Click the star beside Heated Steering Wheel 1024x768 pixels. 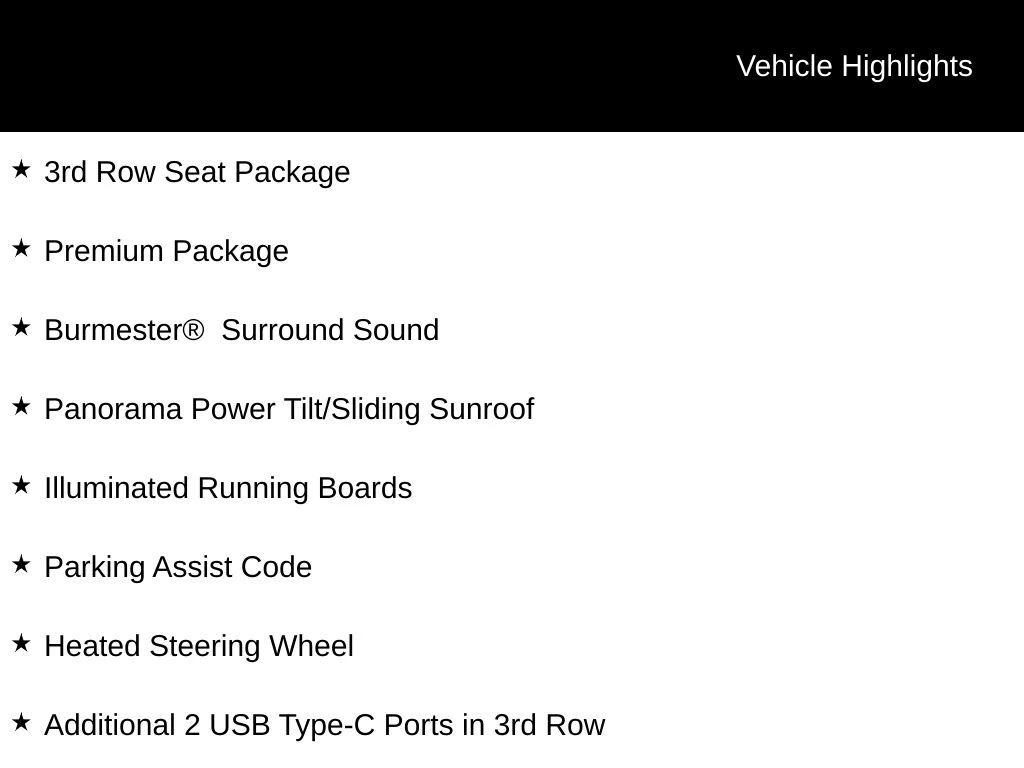21,643
